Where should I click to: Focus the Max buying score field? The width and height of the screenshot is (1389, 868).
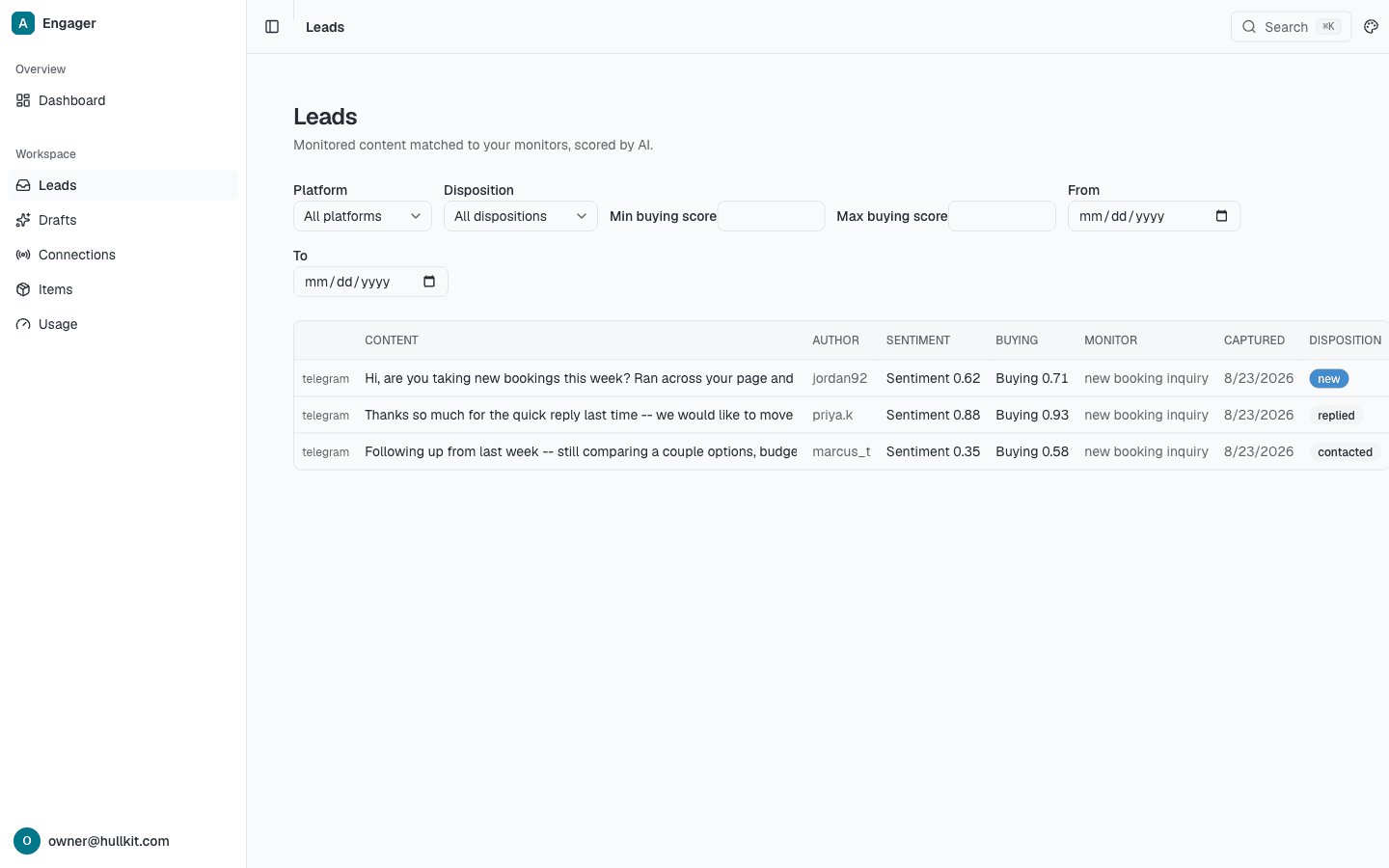tap(1002, 216)
